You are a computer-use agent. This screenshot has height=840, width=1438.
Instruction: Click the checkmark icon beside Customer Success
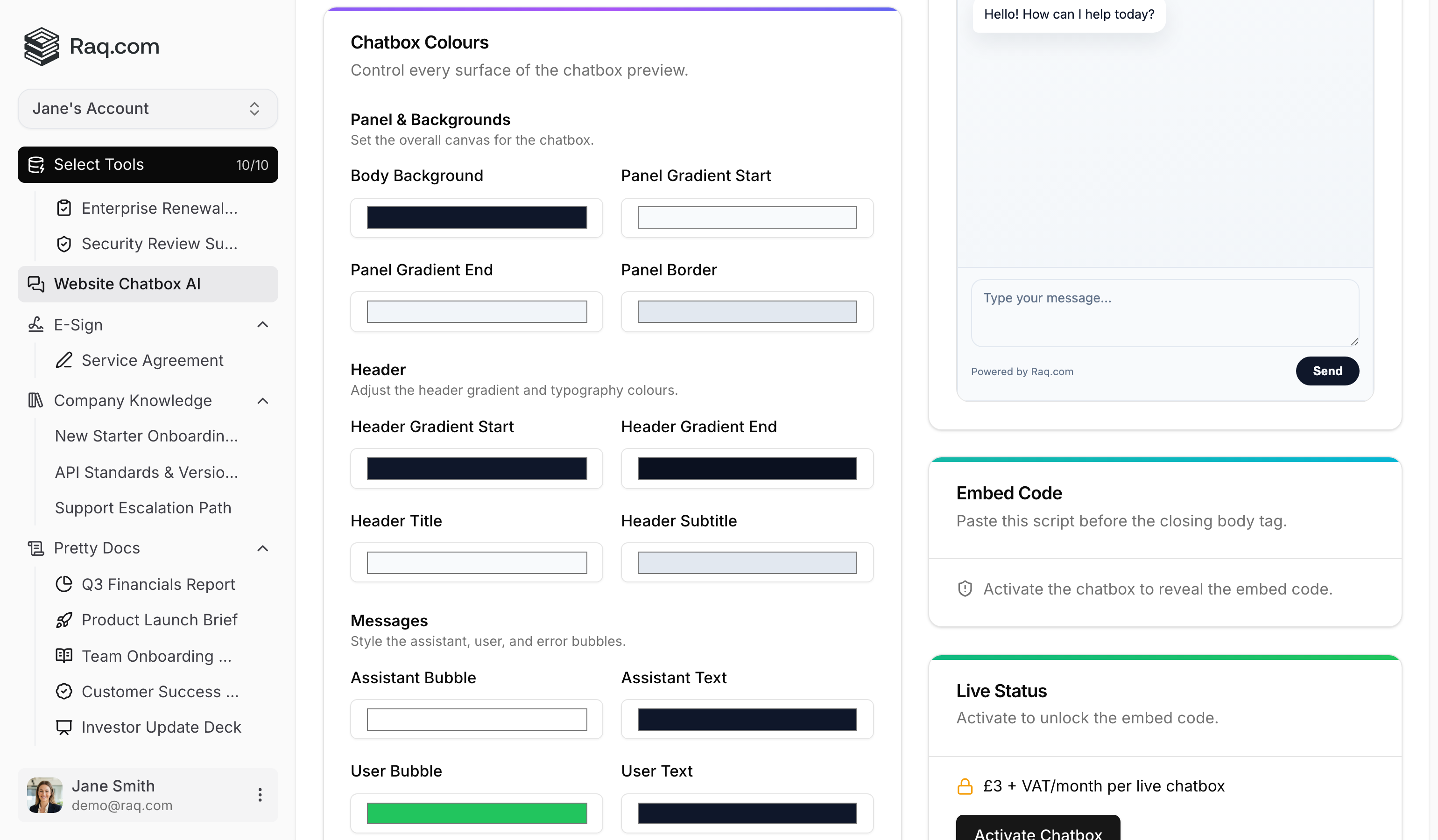(x=63, y=691)
